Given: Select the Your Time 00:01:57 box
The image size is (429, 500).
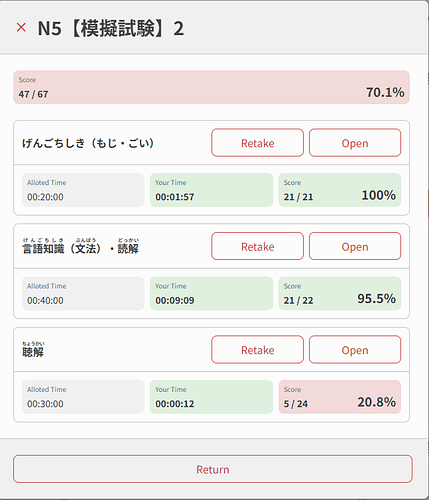Looking at the screenshot, I should click(211, 190).
